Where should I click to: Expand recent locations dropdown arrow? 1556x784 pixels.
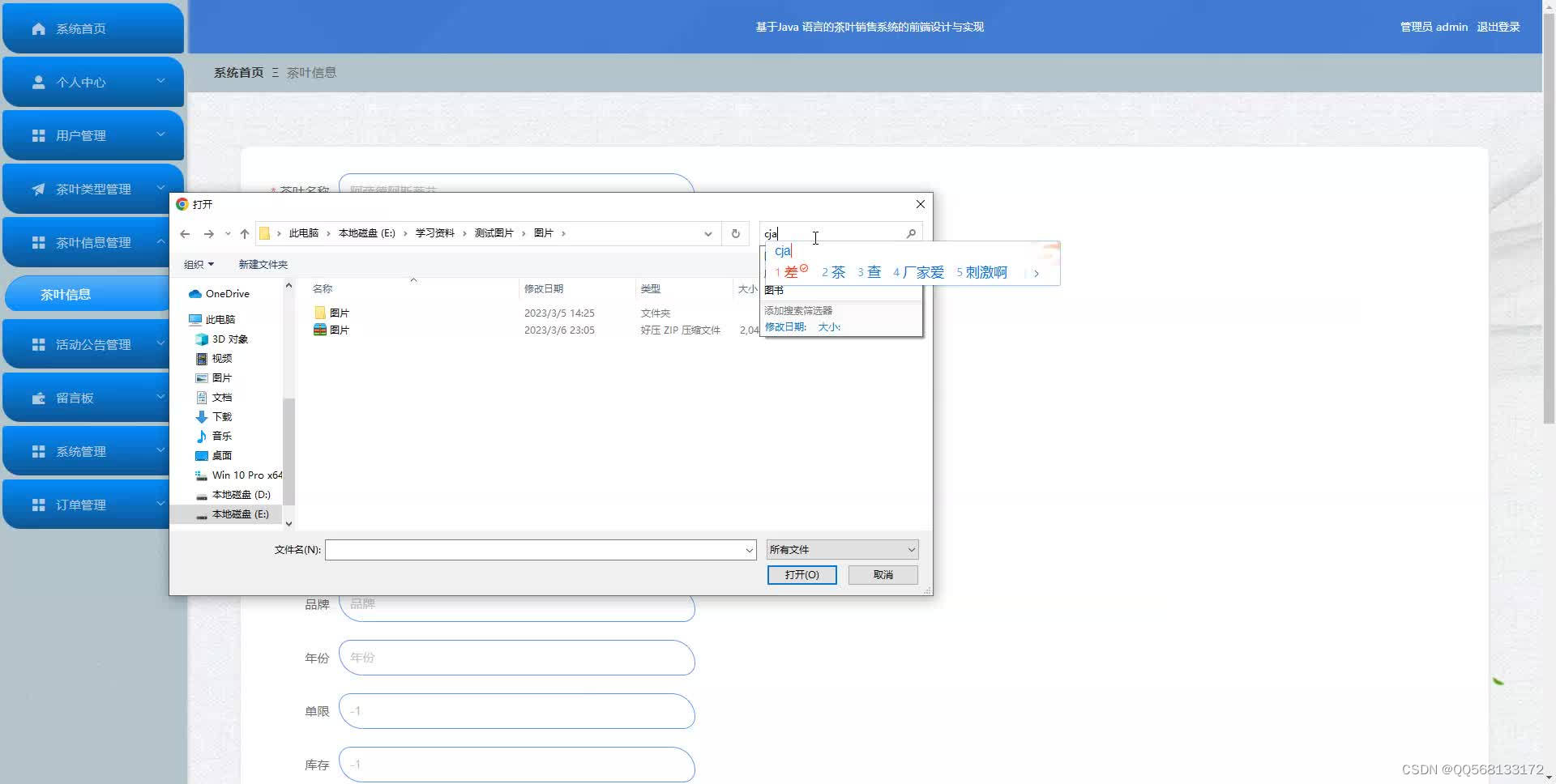tap(228, 233)
